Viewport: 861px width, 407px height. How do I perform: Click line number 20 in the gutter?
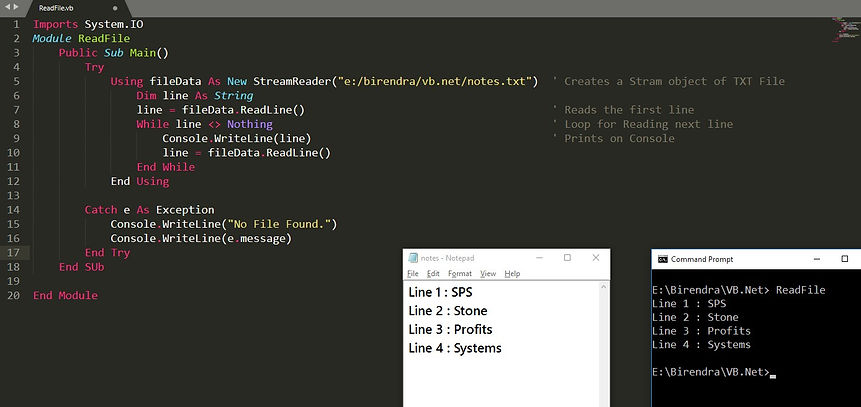click(x=14, y=296)
